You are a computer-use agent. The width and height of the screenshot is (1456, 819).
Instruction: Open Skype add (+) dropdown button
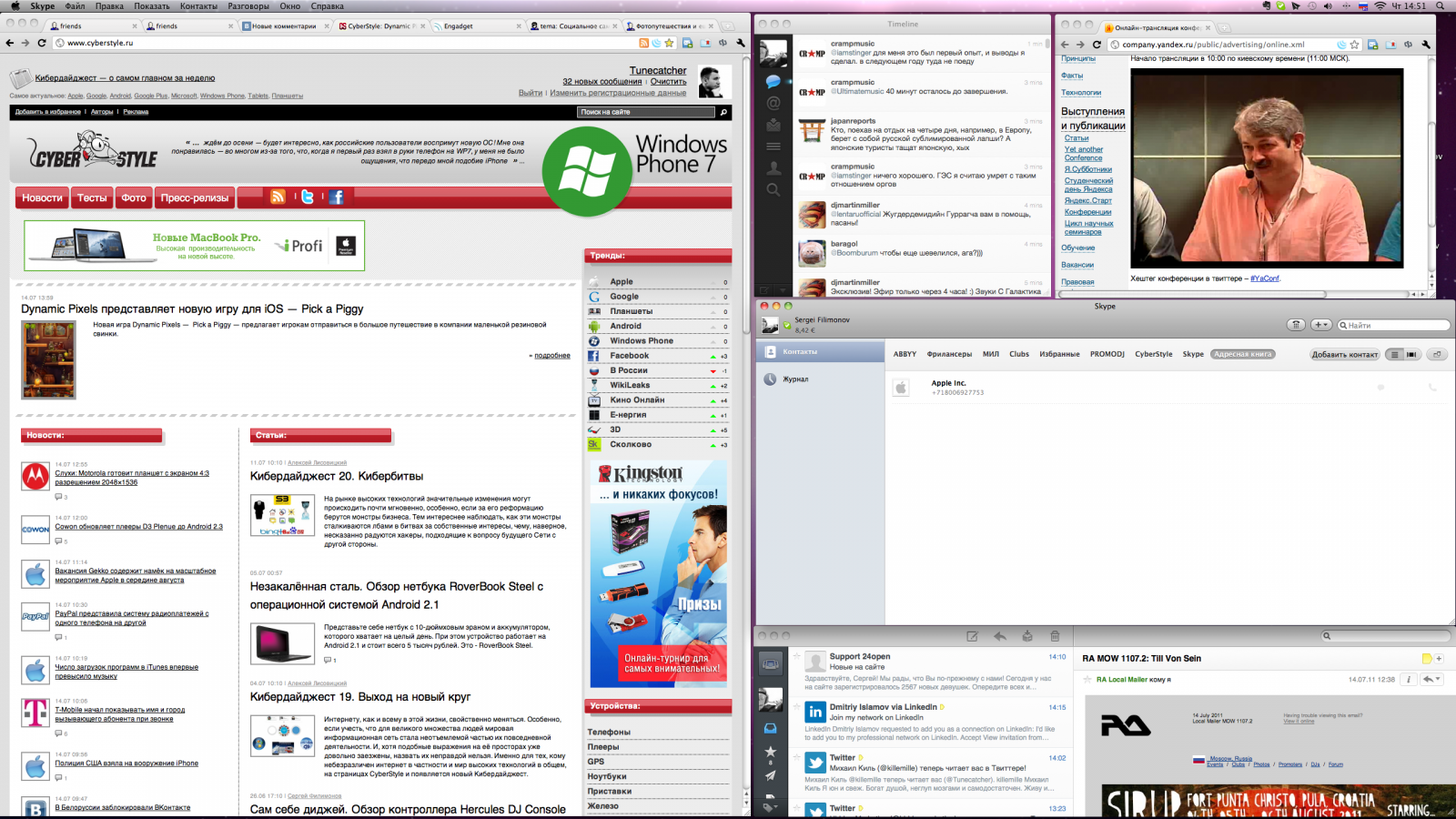coord(1321,325)
